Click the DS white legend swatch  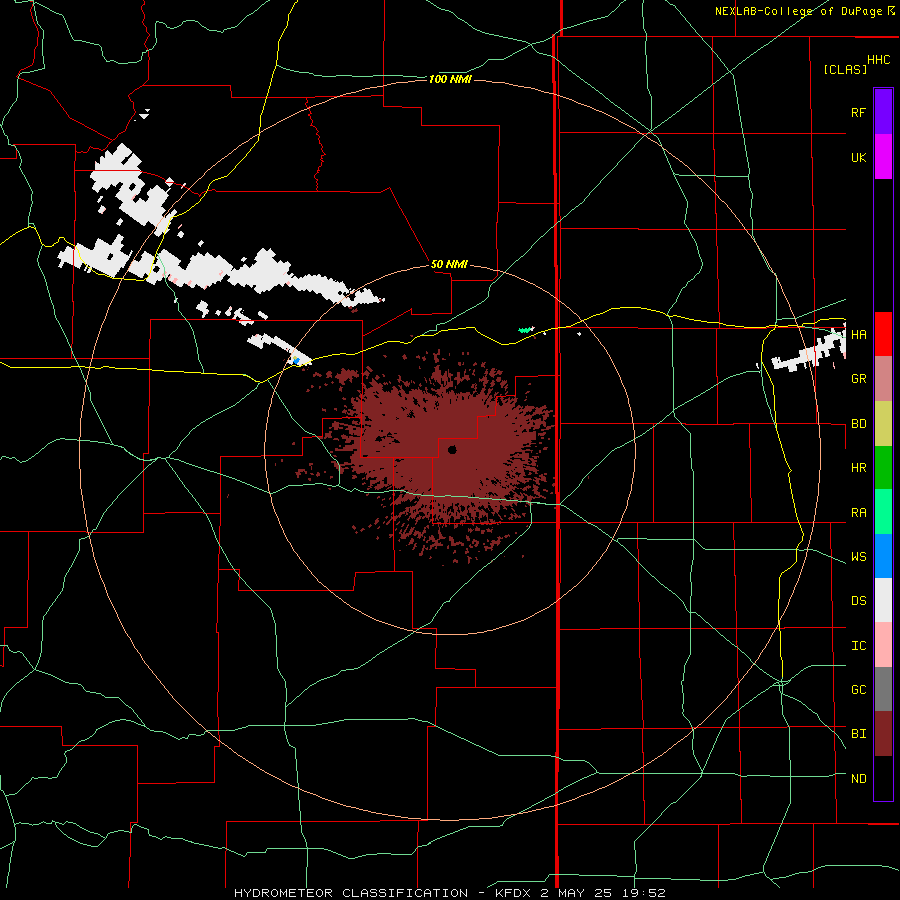pyautogui.click(x=883, y=600)
